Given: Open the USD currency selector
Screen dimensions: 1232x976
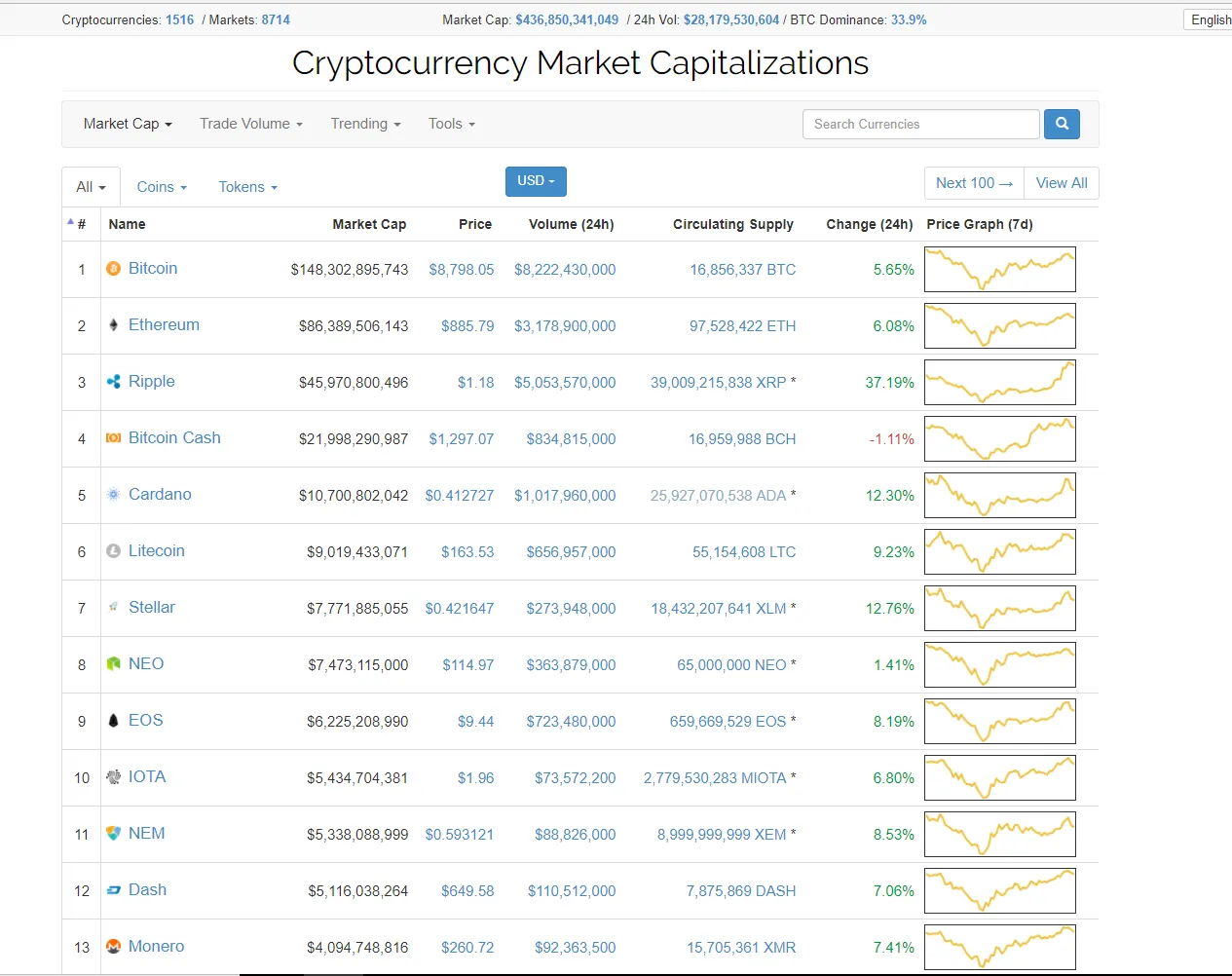Looking at the screenshot, I should 536,181.
